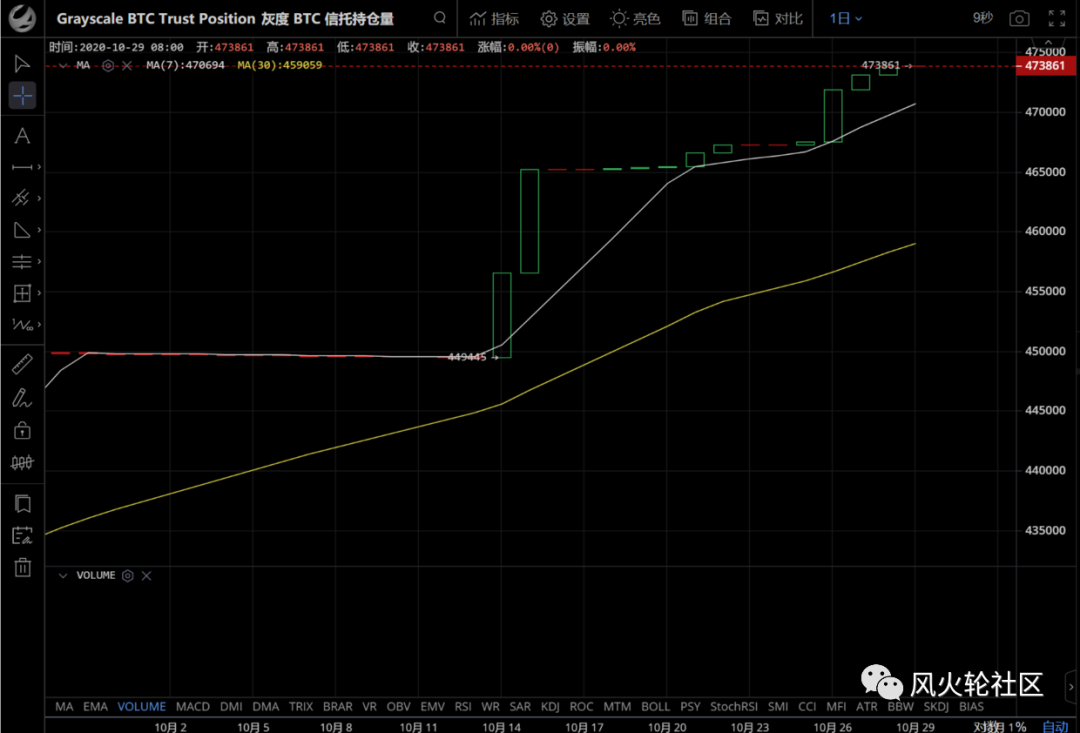The width and height of the screenshot is (1080, 733).
Task: Click the app logo in the top-left corner
Action: [22, 18]
